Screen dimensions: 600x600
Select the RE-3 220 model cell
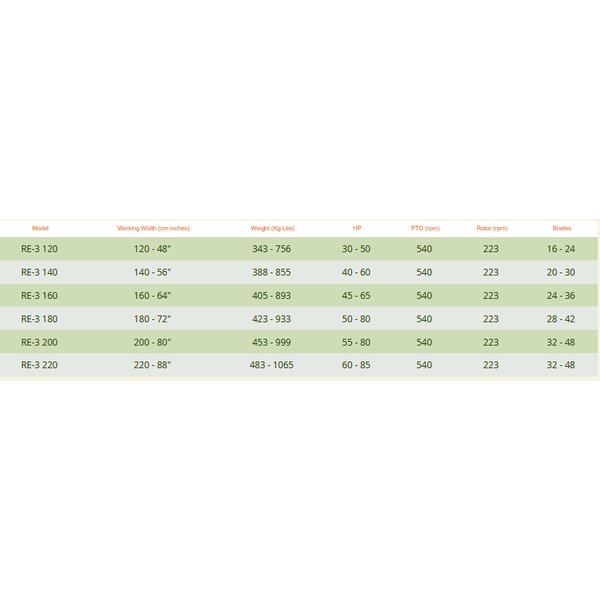39,365
